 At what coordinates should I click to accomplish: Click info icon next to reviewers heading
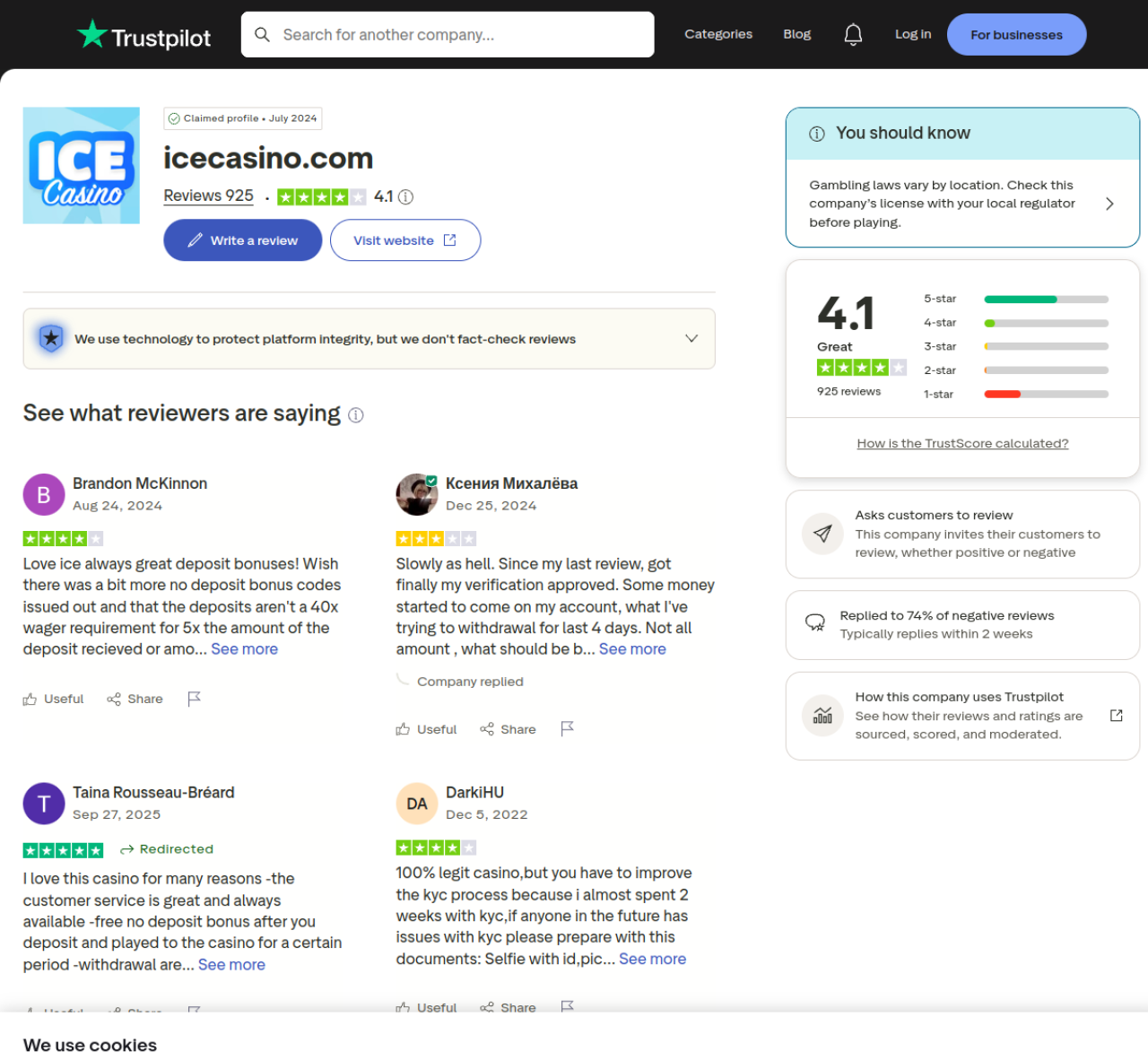click(356, 414)
